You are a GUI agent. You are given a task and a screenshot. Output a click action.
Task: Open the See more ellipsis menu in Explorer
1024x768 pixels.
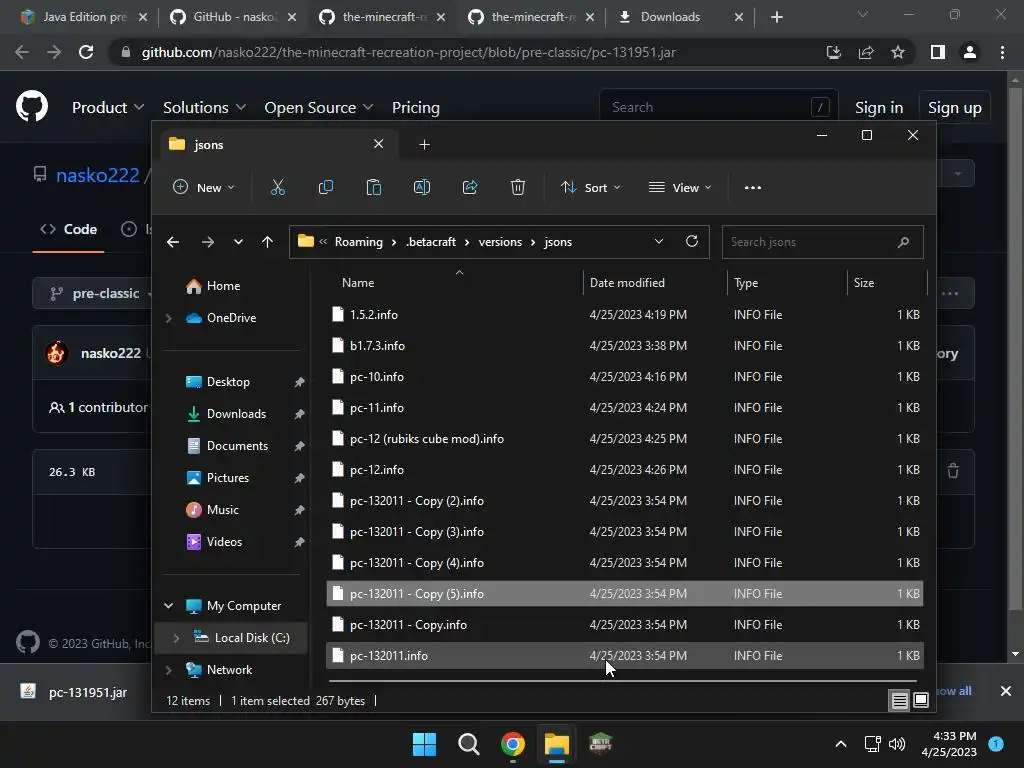[x=752, y=187]
